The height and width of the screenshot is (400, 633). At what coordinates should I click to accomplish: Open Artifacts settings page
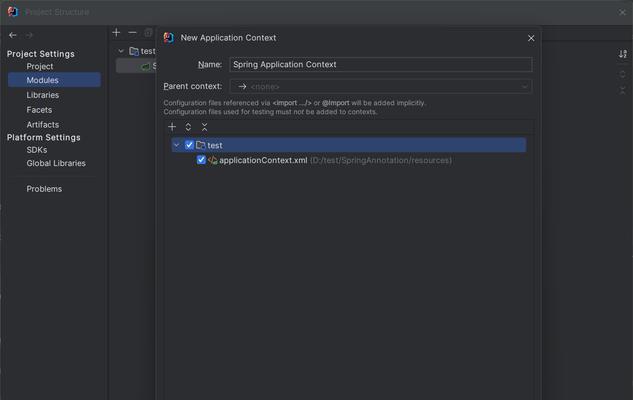pyautogui.click(x=43, y=125)
